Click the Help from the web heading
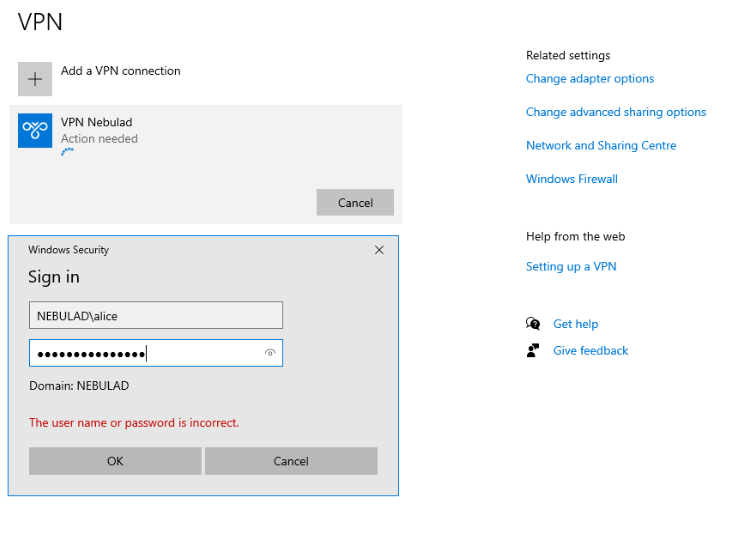The width and height of the screenshot is (752, 544). point(576,237)
